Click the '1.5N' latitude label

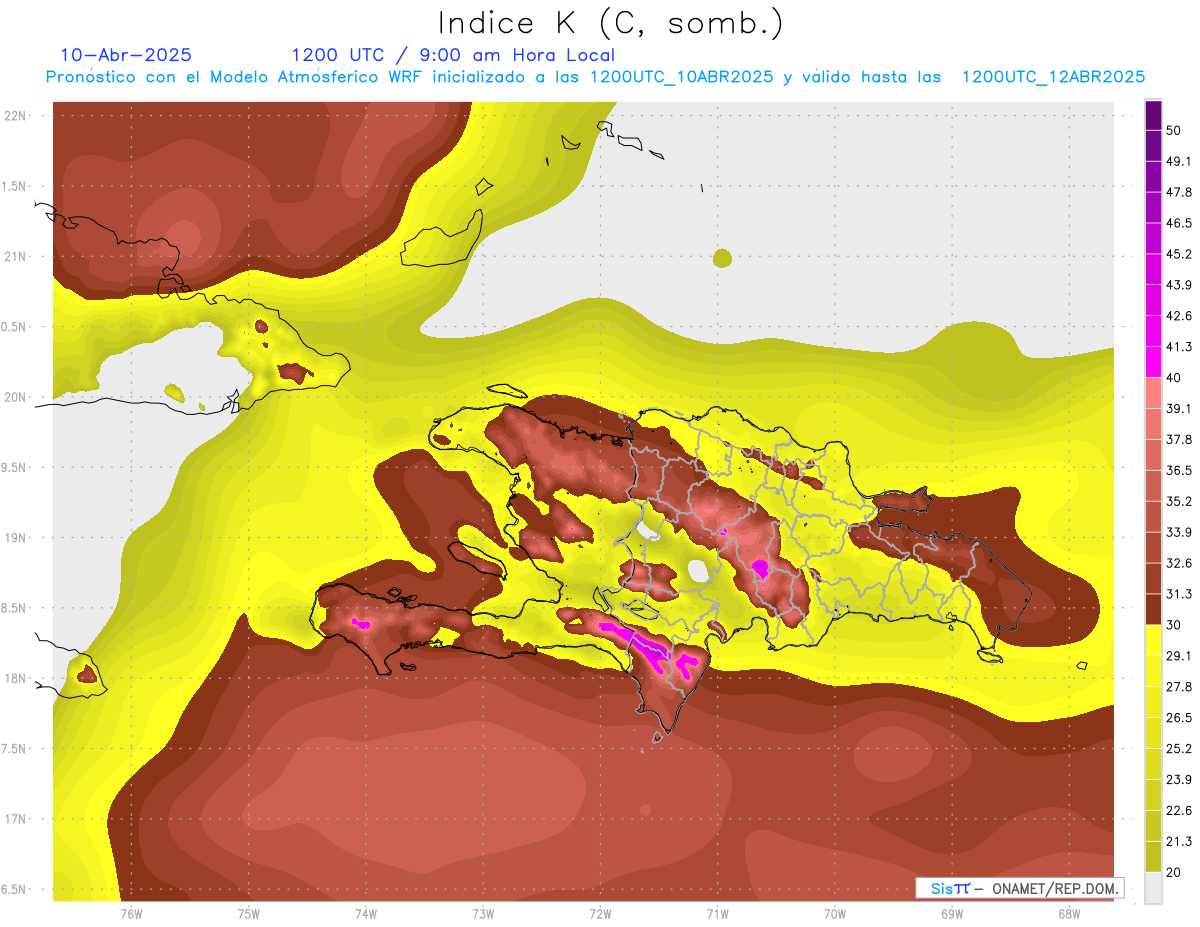15,186
